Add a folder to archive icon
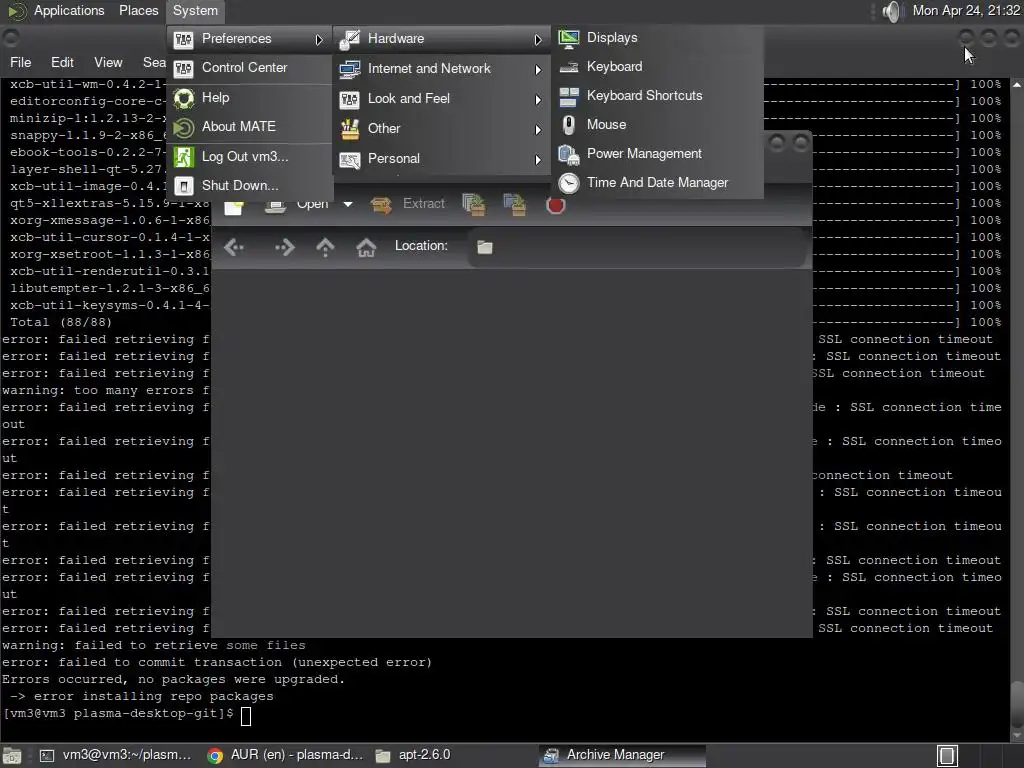Image resolution: width=1024 pixels, height=768 pixels. click(515, 205)
